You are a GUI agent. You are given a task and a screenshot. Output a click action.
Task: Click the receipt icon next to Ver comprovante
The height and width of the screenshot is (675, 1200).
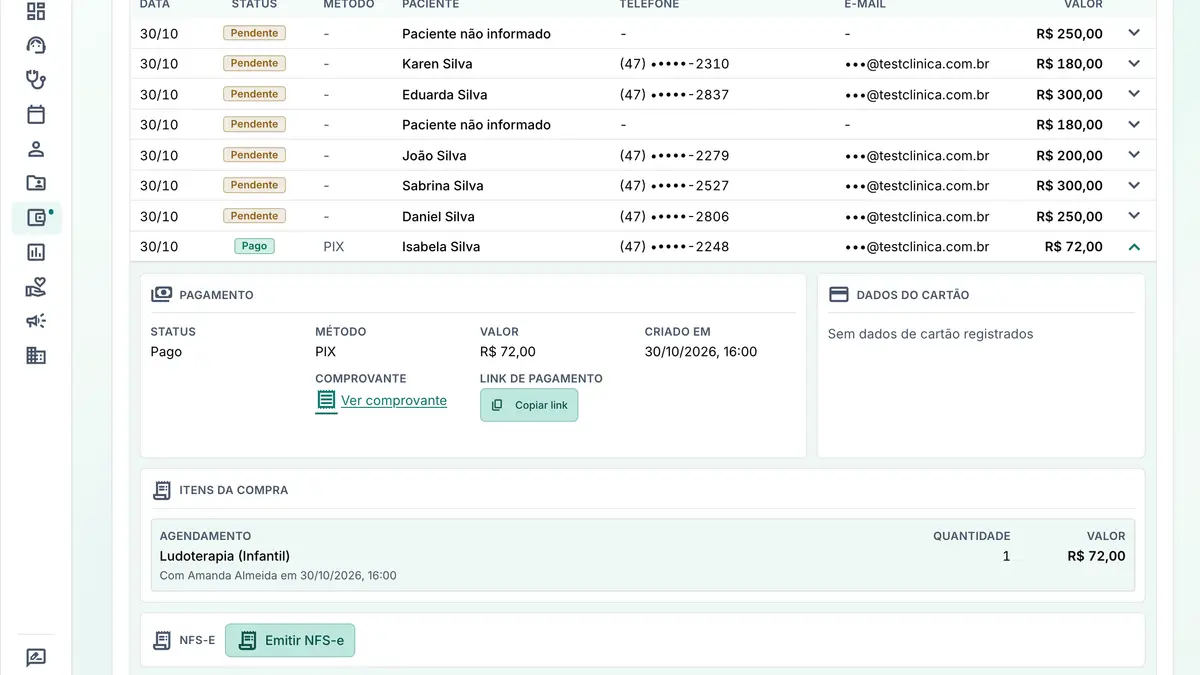pos(326,401)
